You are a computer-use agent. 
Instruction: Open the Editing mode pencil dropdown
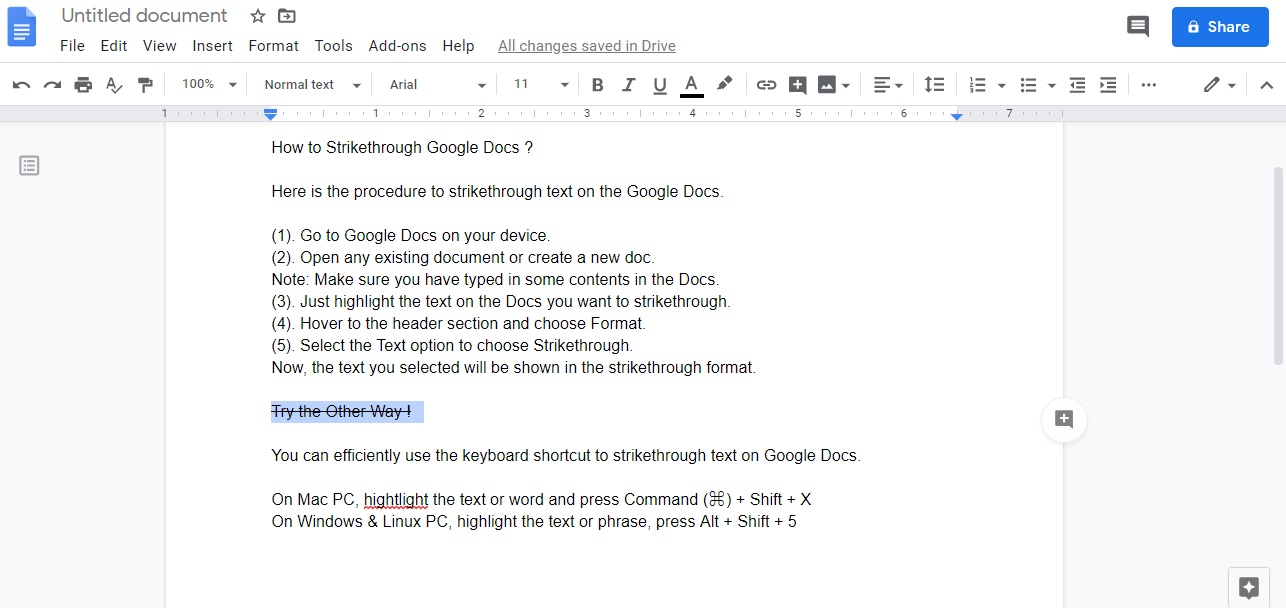[1220, 85]
